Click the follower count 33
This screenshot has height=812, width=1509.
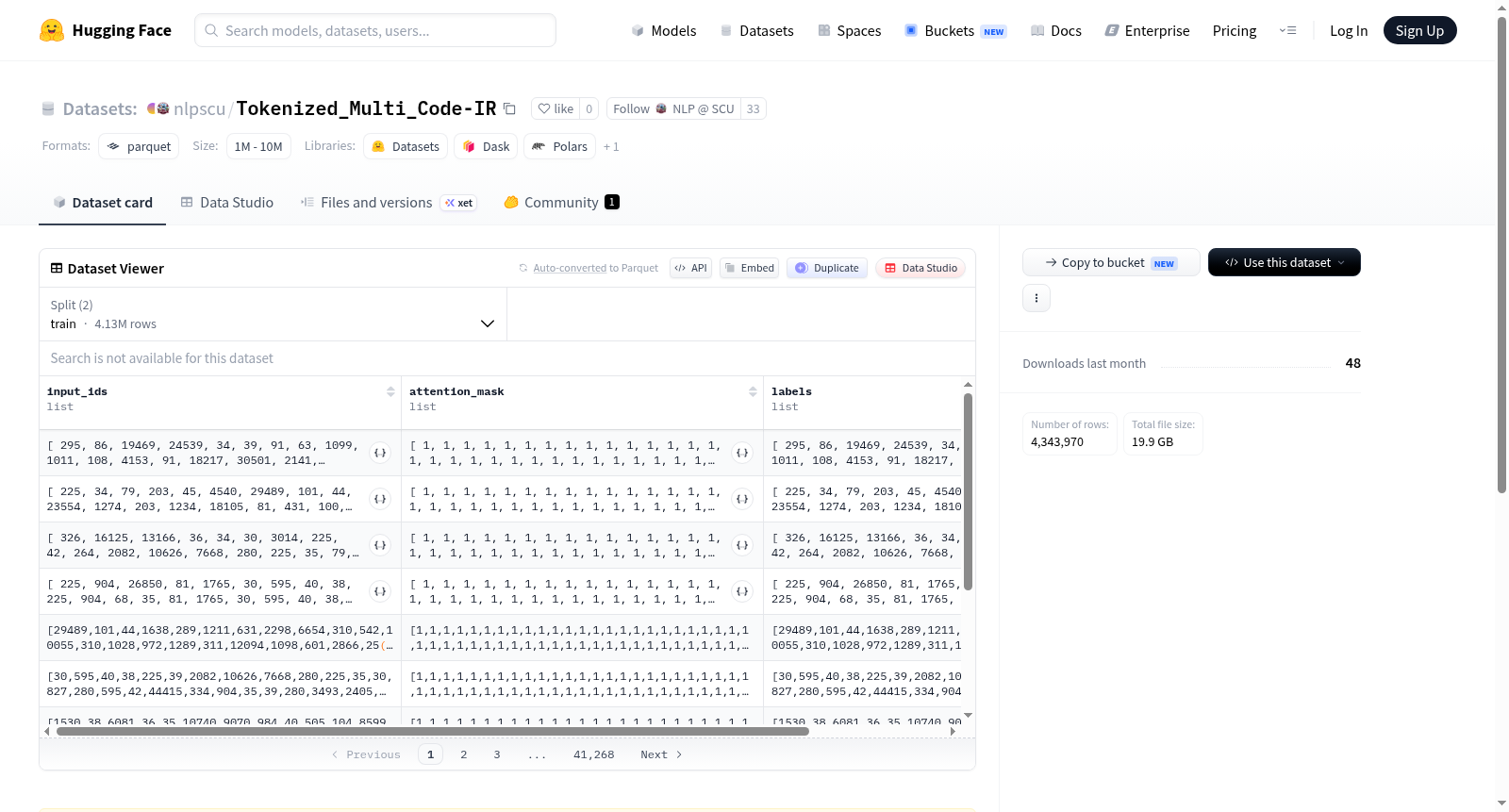click(x=753, y=108)
